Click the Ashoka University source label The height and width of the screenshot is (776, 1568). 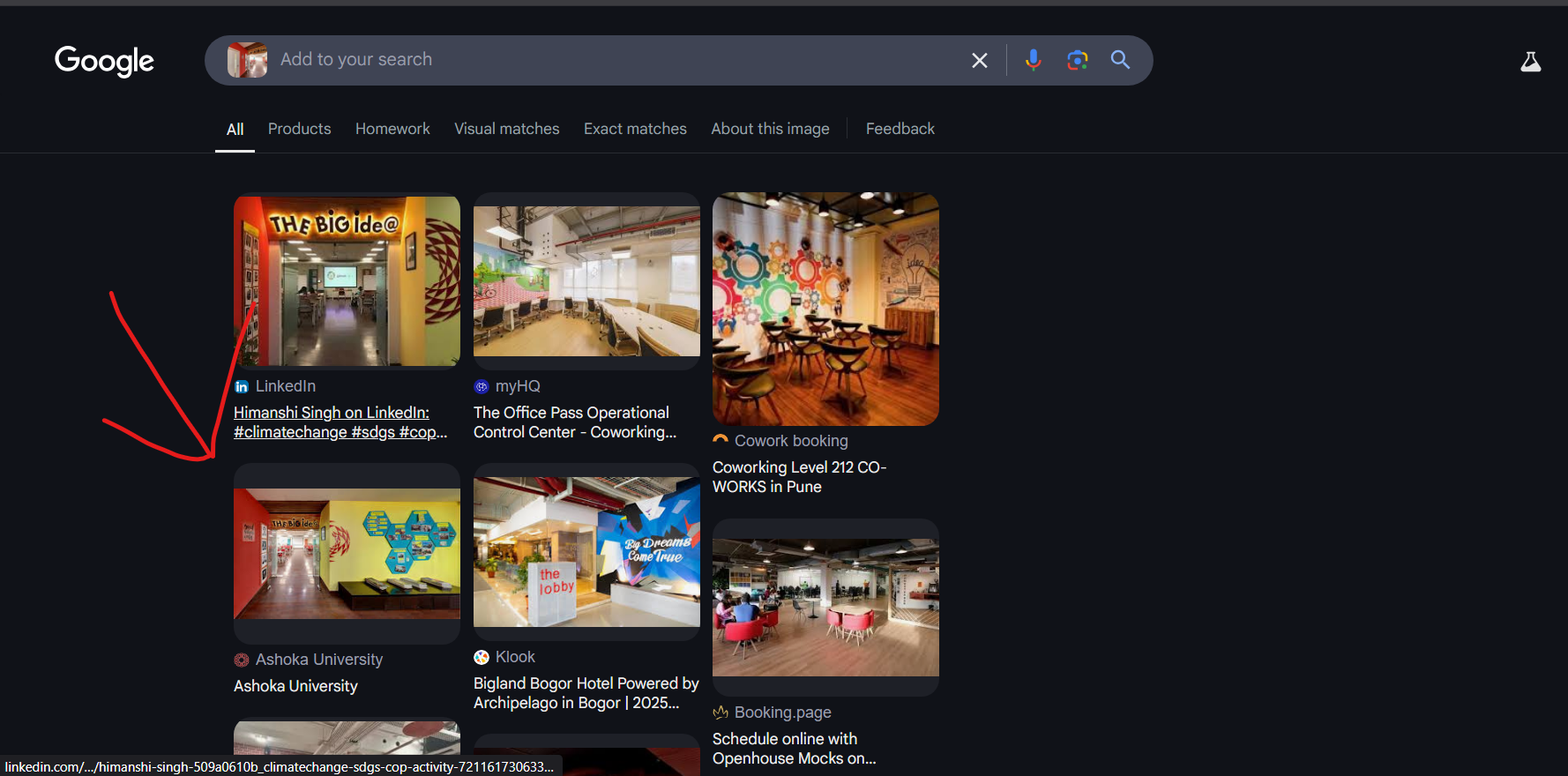point(319,660)
